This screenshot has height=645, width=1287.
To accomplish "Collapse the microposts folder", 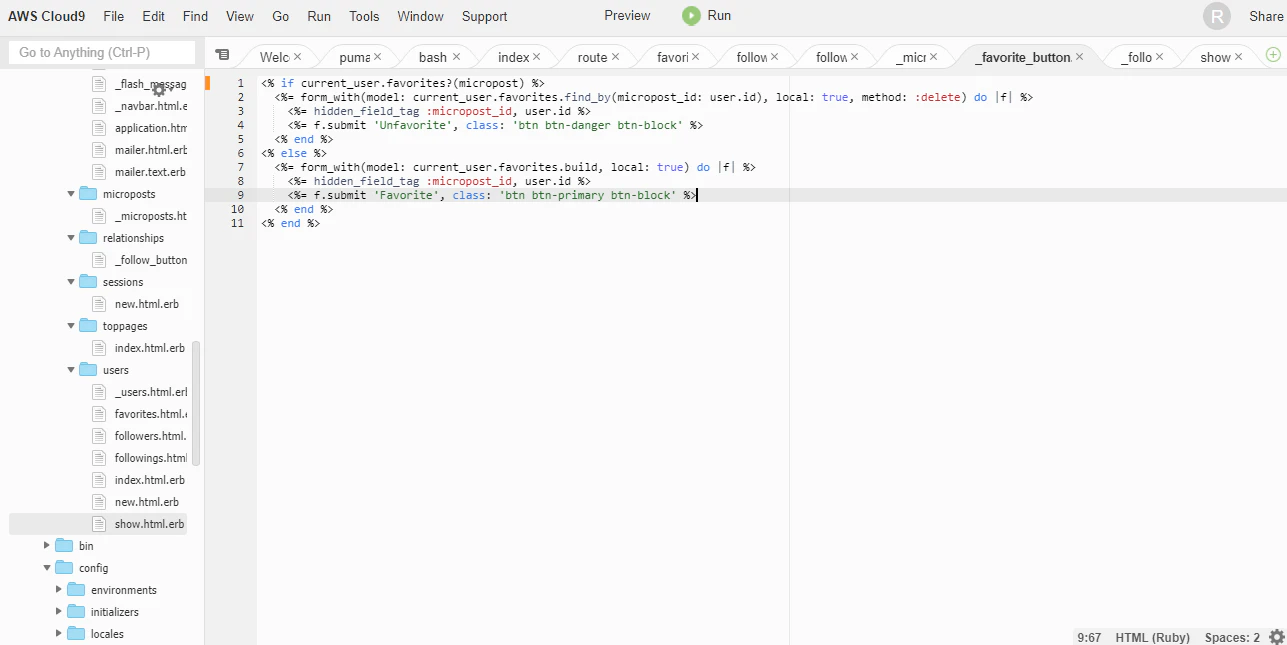I will 70,194.
